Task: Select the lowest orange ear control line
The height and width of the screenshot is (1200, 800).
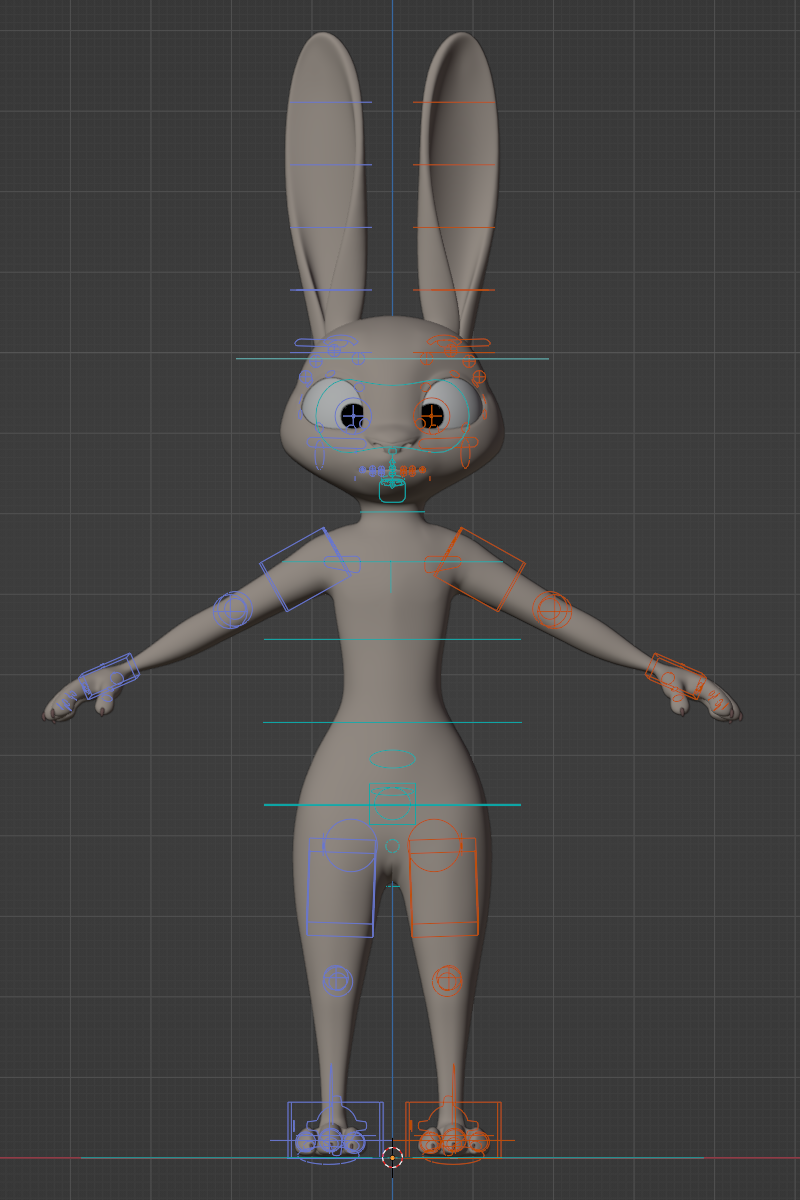Action: pos(454,290)
